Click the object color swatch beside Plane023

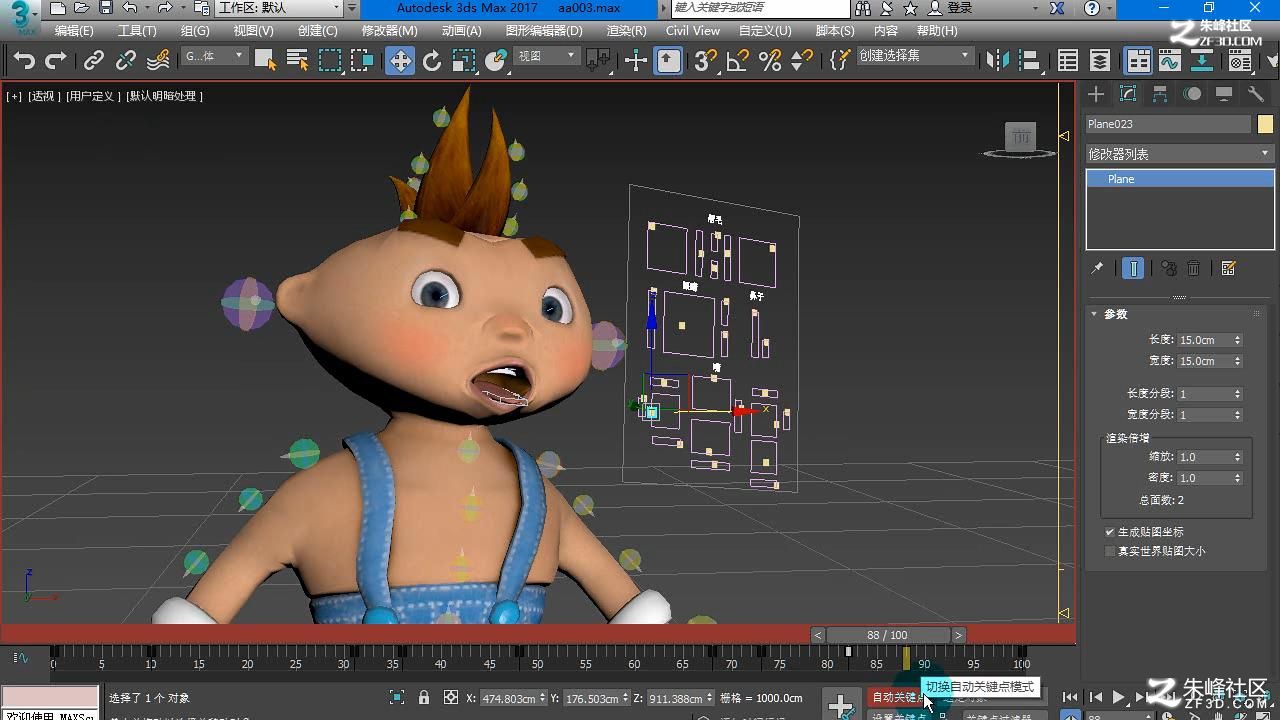click(x=1265, y=124)
